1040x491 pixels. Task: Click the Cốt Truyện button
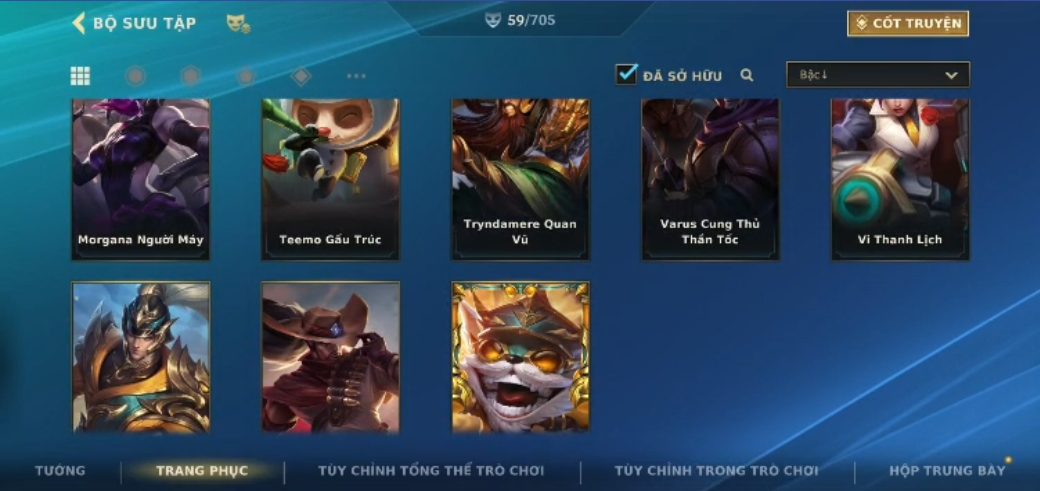click(908, 23)
